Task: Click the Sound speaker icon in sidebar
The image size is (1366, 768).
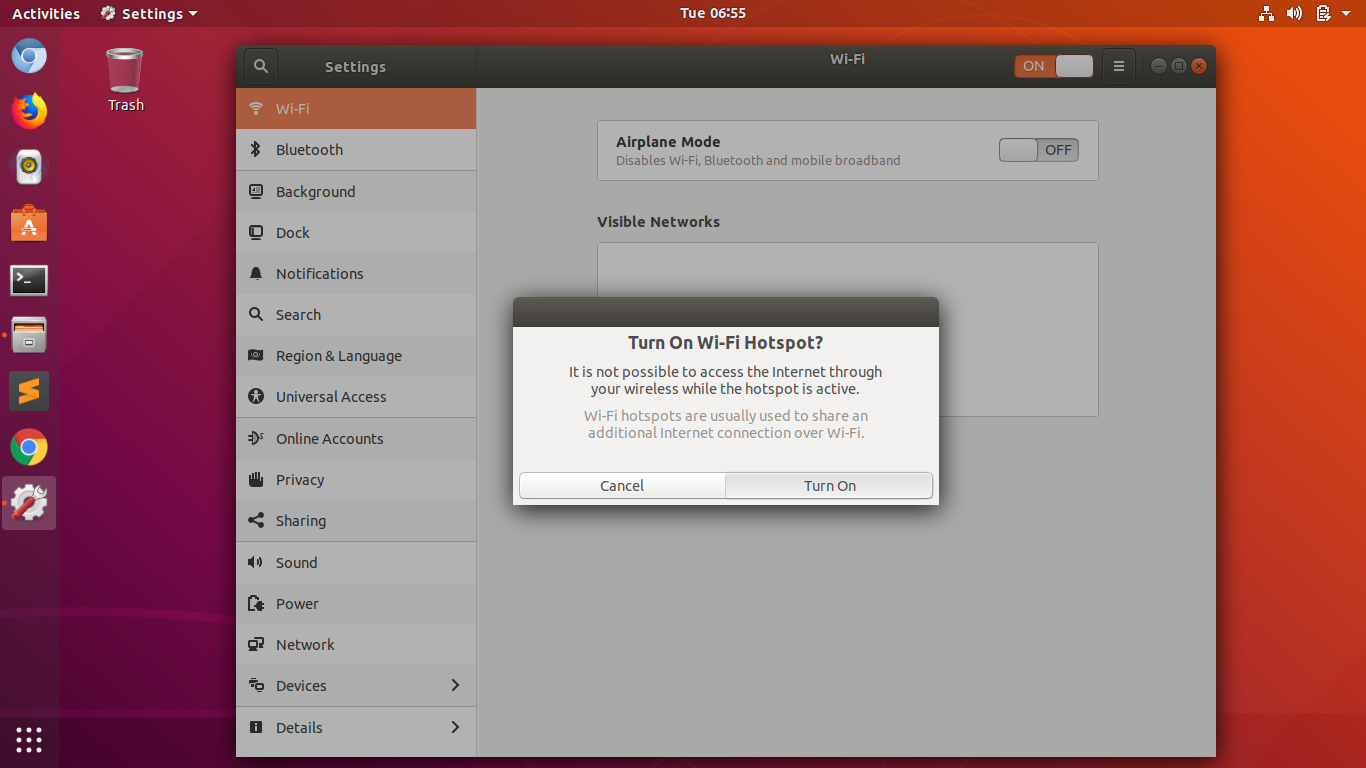Action: tap(256, 562)
